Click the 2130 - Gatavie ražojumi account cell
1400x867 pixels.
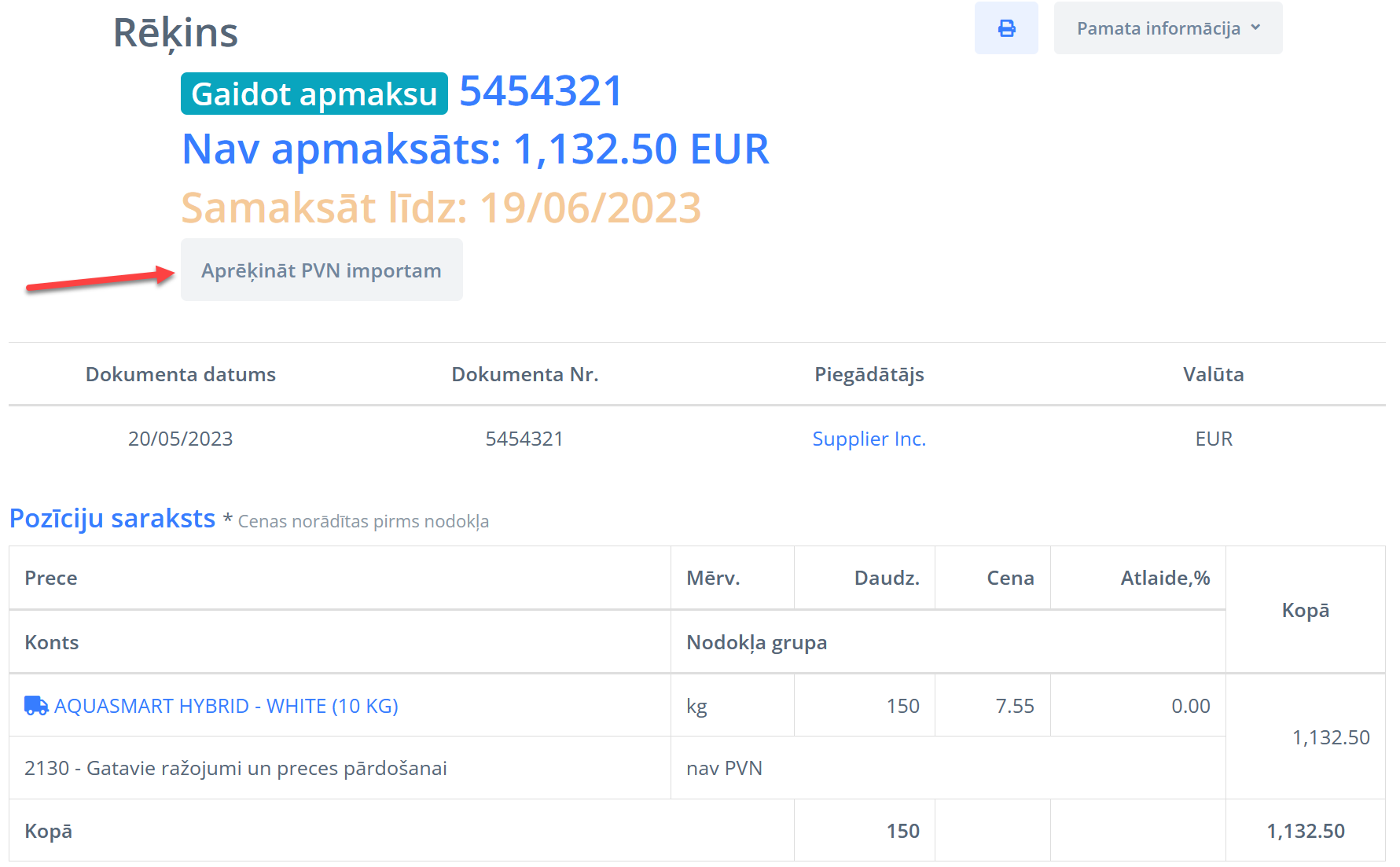236,768
